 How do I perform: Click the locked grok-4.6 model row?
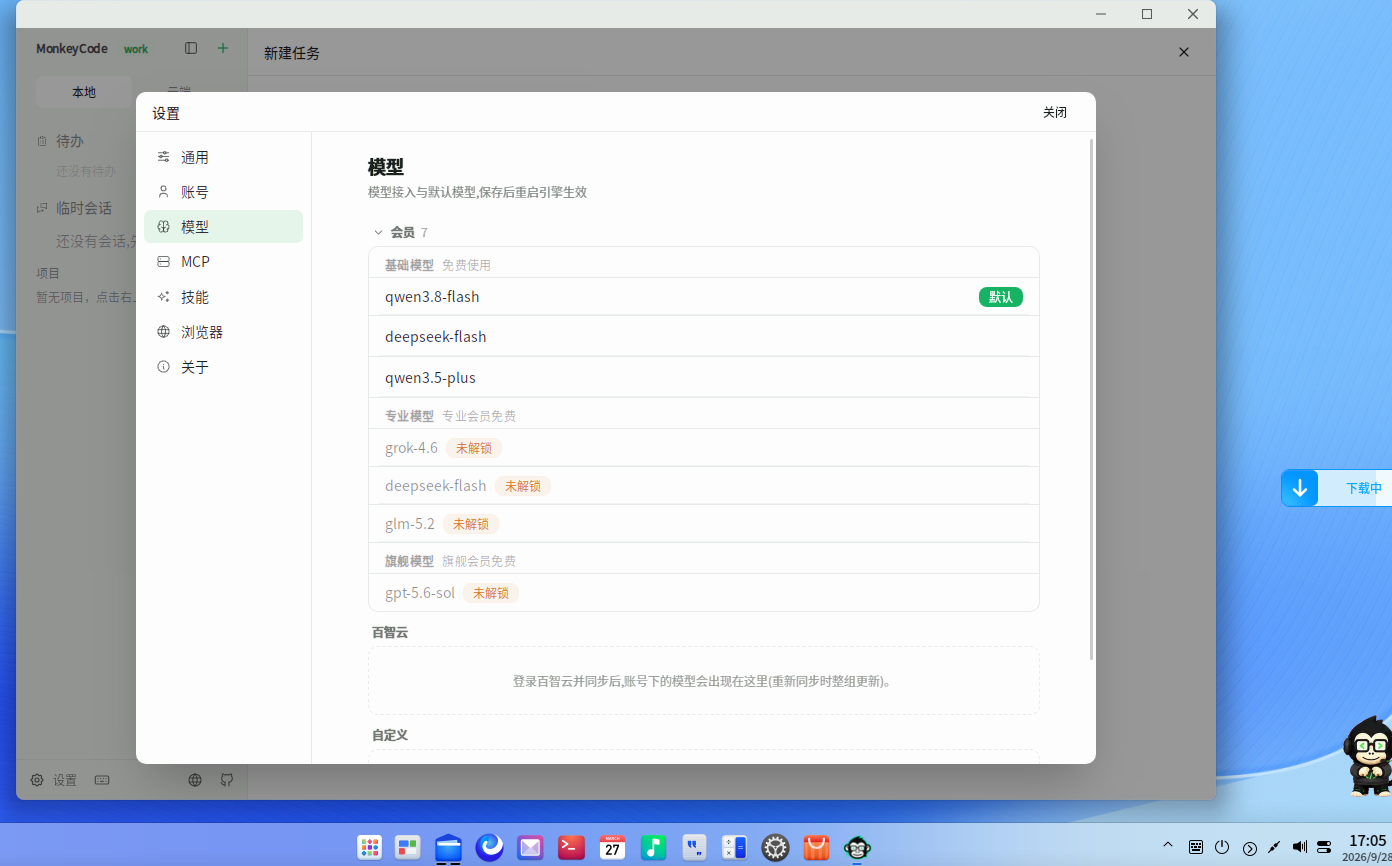(703, 448)
